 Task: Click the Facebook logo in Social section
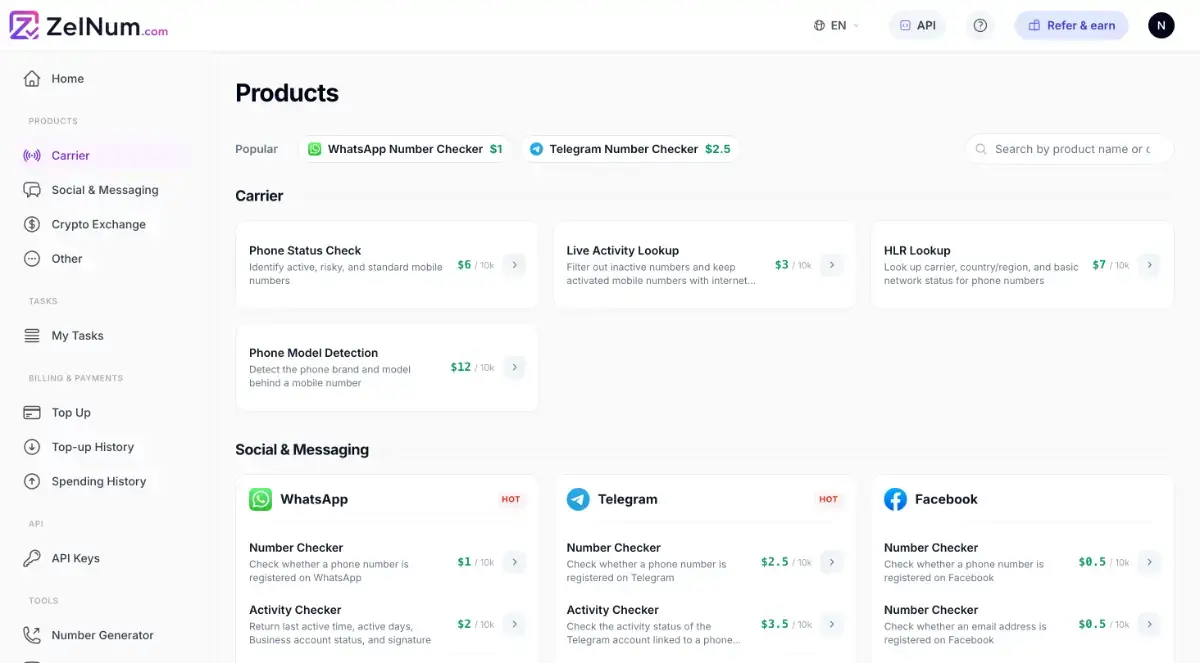click(895, 499)
